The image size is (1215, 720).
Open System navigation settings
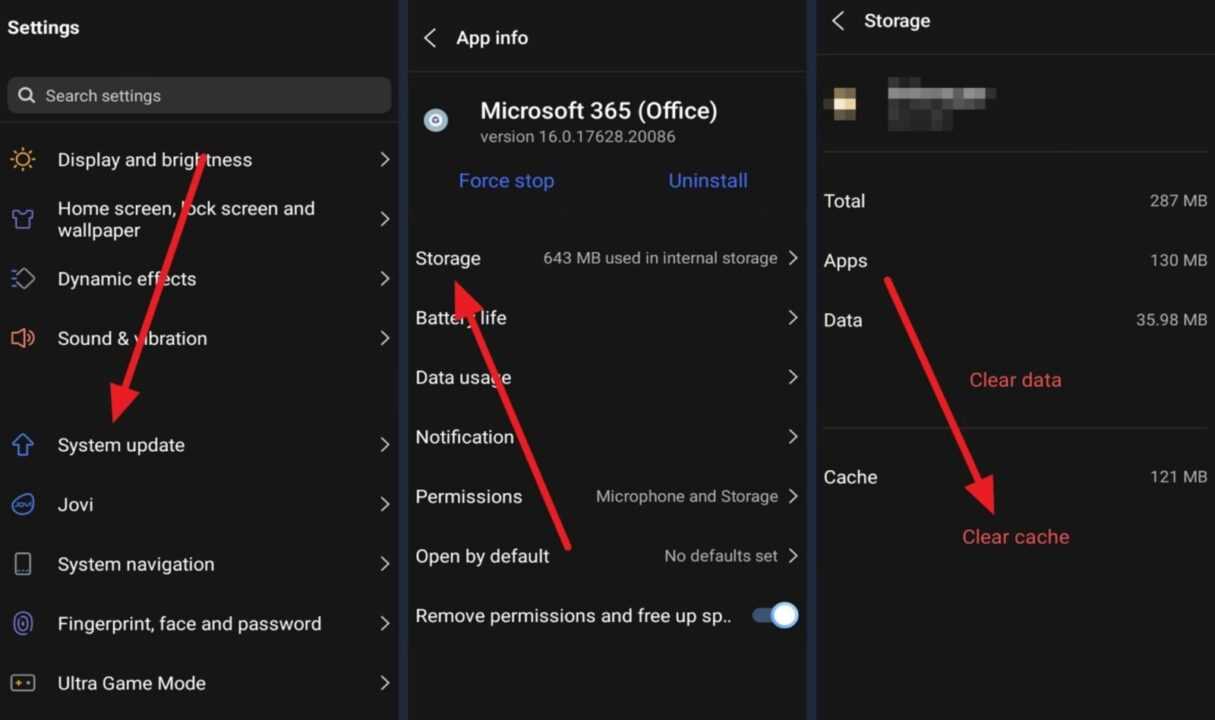[199, 564]
